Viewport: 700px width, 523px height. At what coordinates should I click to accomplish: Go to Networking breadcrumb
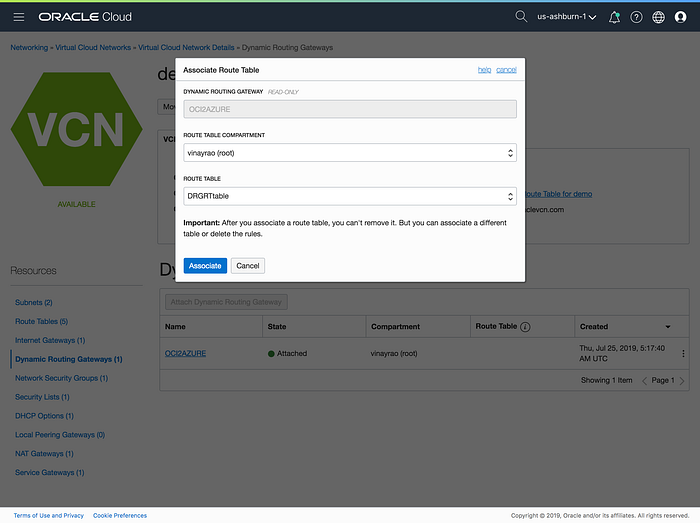point(29,47)
